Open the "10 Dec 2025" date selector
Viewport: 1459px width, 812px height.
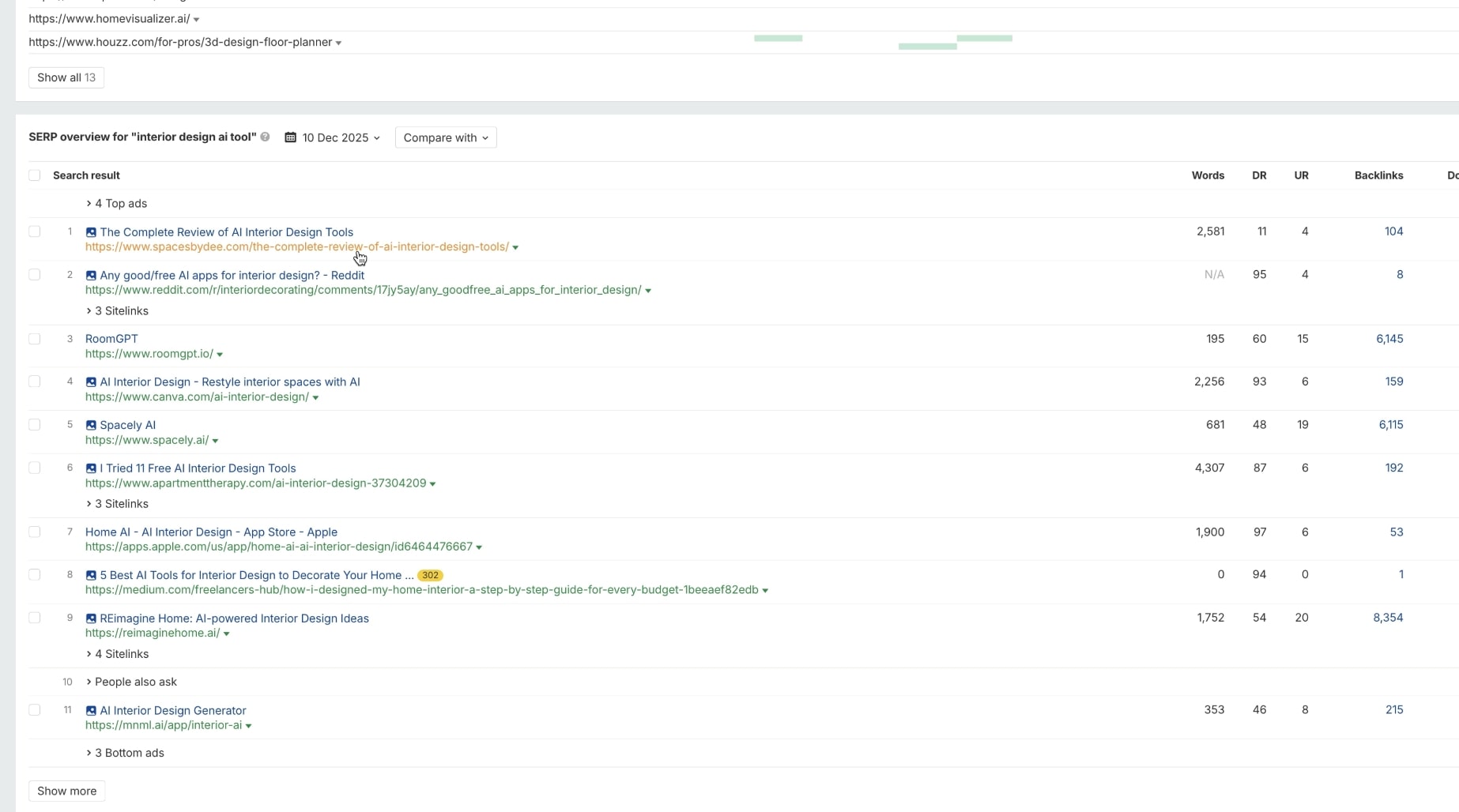tap(339, 137)
